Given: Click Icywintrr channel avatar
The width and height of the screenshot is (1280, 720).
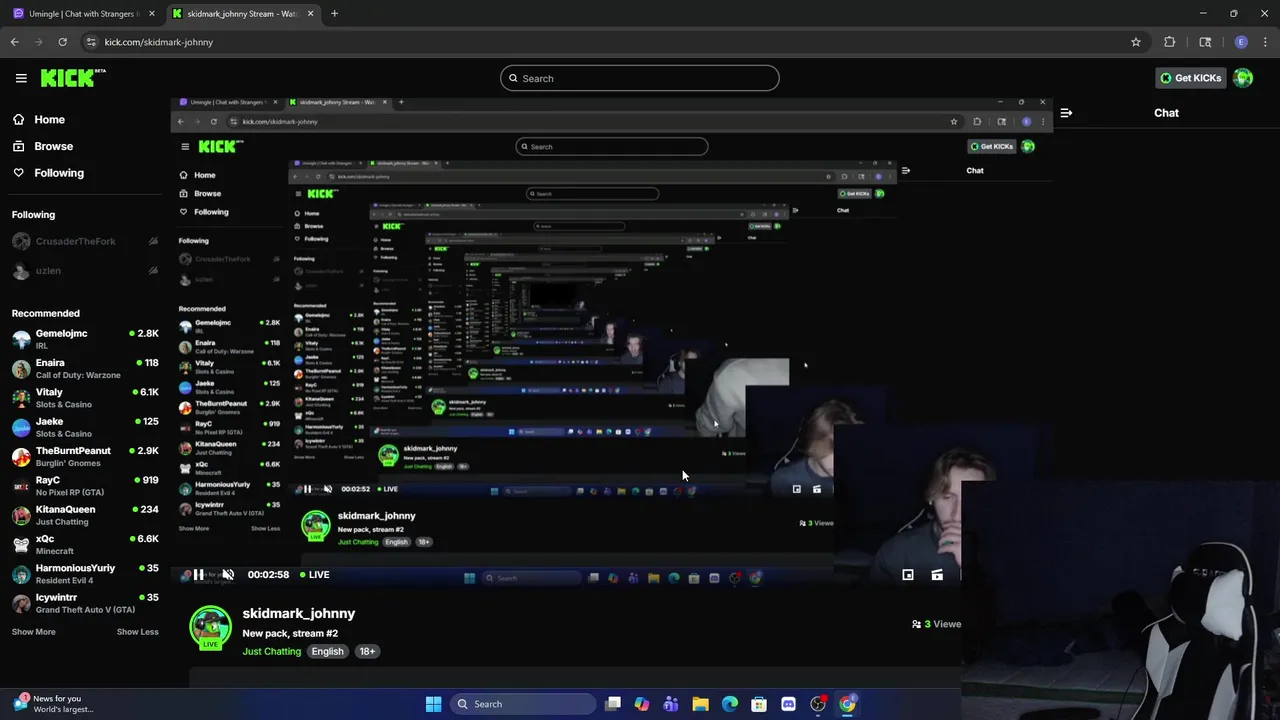Looking at the screenshot, I should tap(21, 603).
